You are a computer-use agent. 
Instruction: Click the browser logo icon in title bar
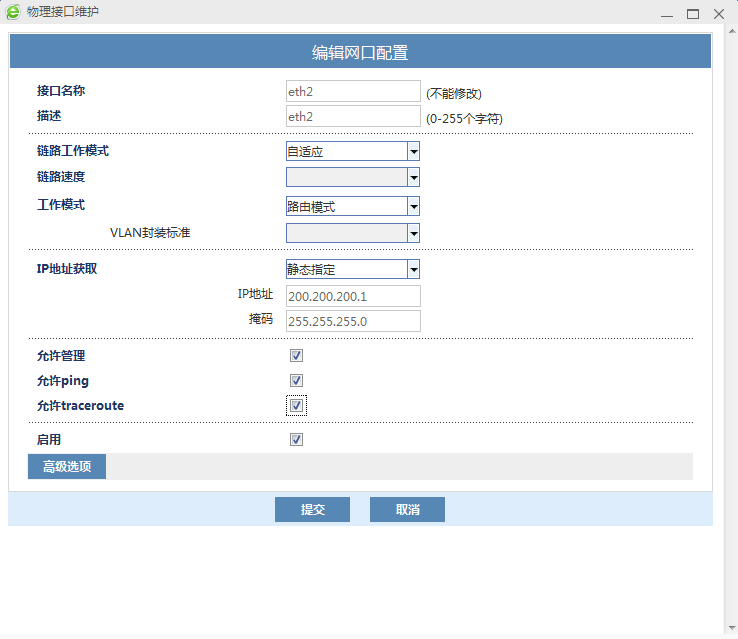(12, 13)
